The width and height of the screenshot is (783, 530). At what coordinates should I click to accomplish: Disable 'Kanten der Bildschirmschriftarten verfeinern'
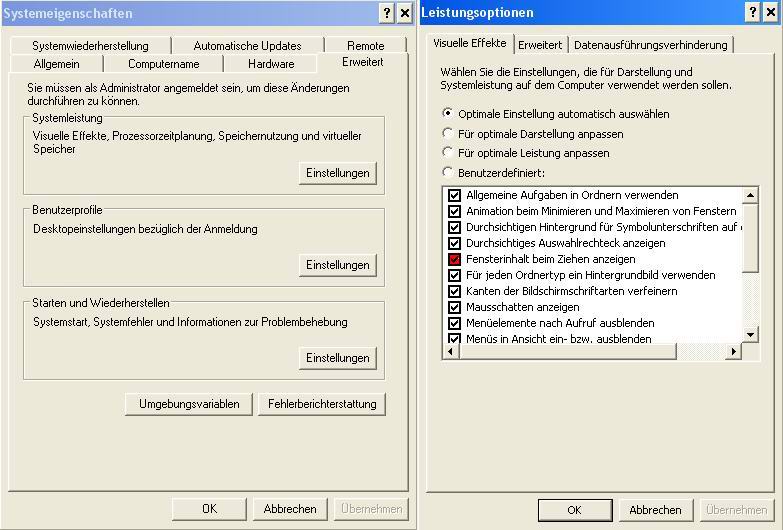click(454, 291)
